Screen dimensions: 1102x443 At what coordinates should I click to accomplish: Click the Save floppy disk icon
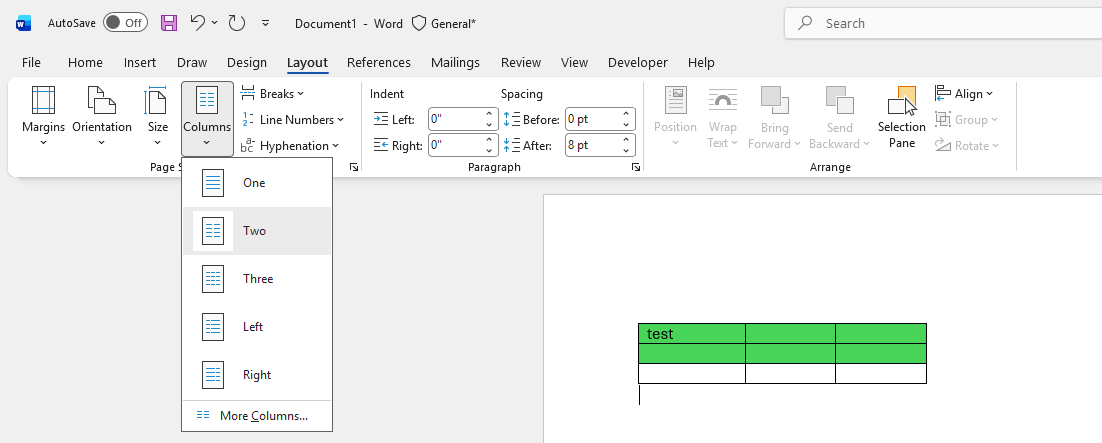coord(169,23)
